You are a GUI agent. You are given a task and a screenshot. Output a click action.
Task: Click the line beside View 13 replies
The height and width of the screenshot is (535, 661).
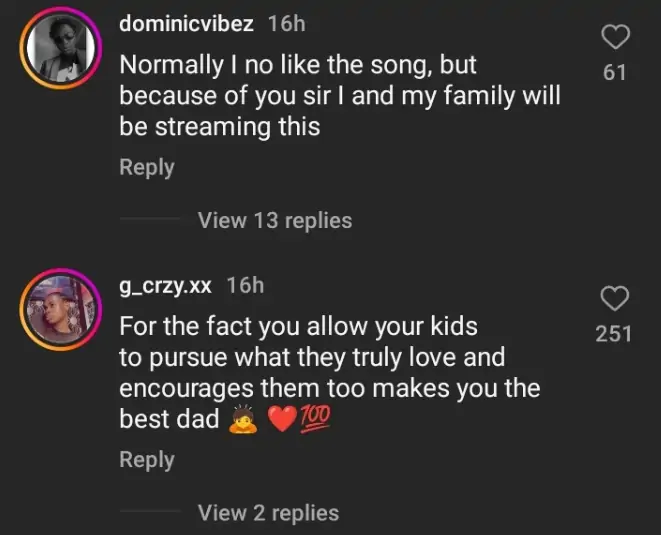(x=149, y=220)
